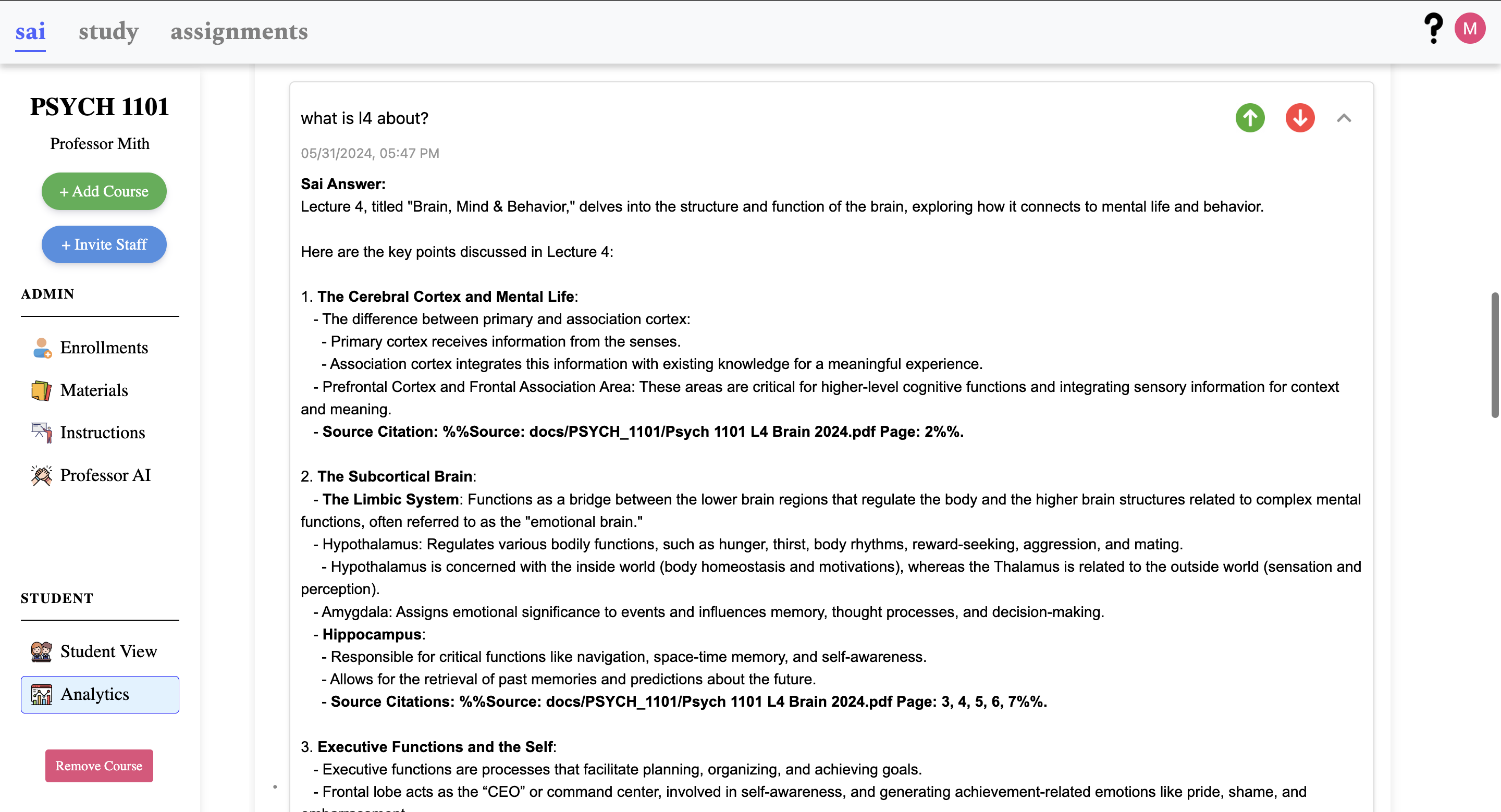This screenshot has height=812, width=1501.
Task: Click the Materials folder icon
Action: [x=41, y=390]
